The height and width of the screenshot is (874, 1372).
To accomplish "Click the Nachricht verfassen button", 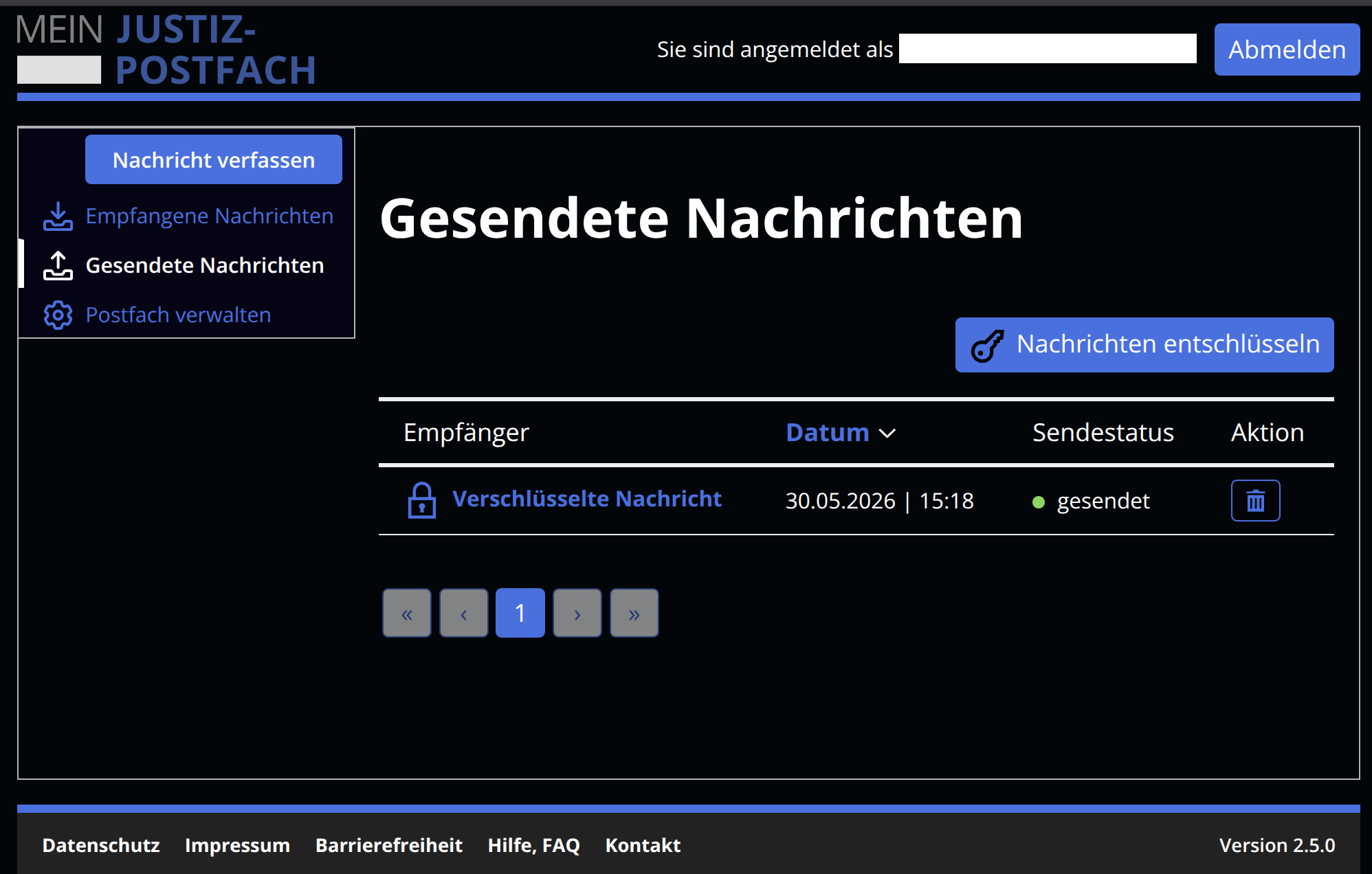I will (x=214, y=159).
